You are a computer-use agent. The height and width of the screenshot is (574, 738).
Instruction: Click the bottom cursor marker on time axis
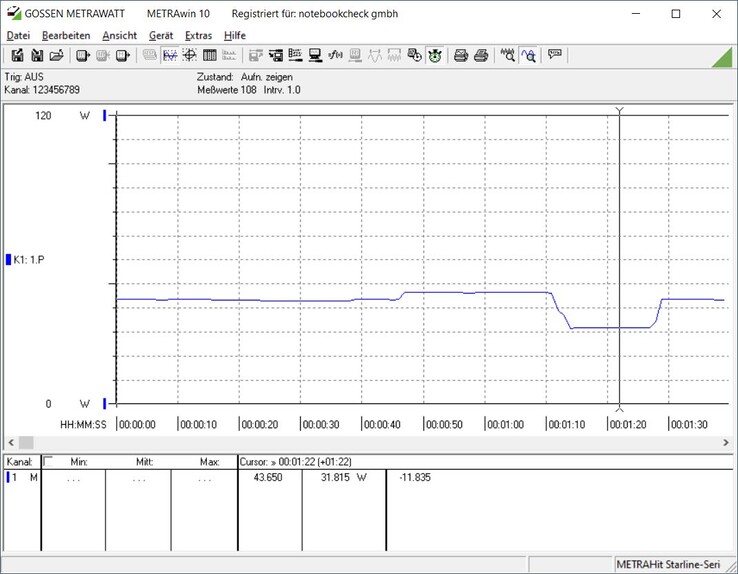(619, 408)
